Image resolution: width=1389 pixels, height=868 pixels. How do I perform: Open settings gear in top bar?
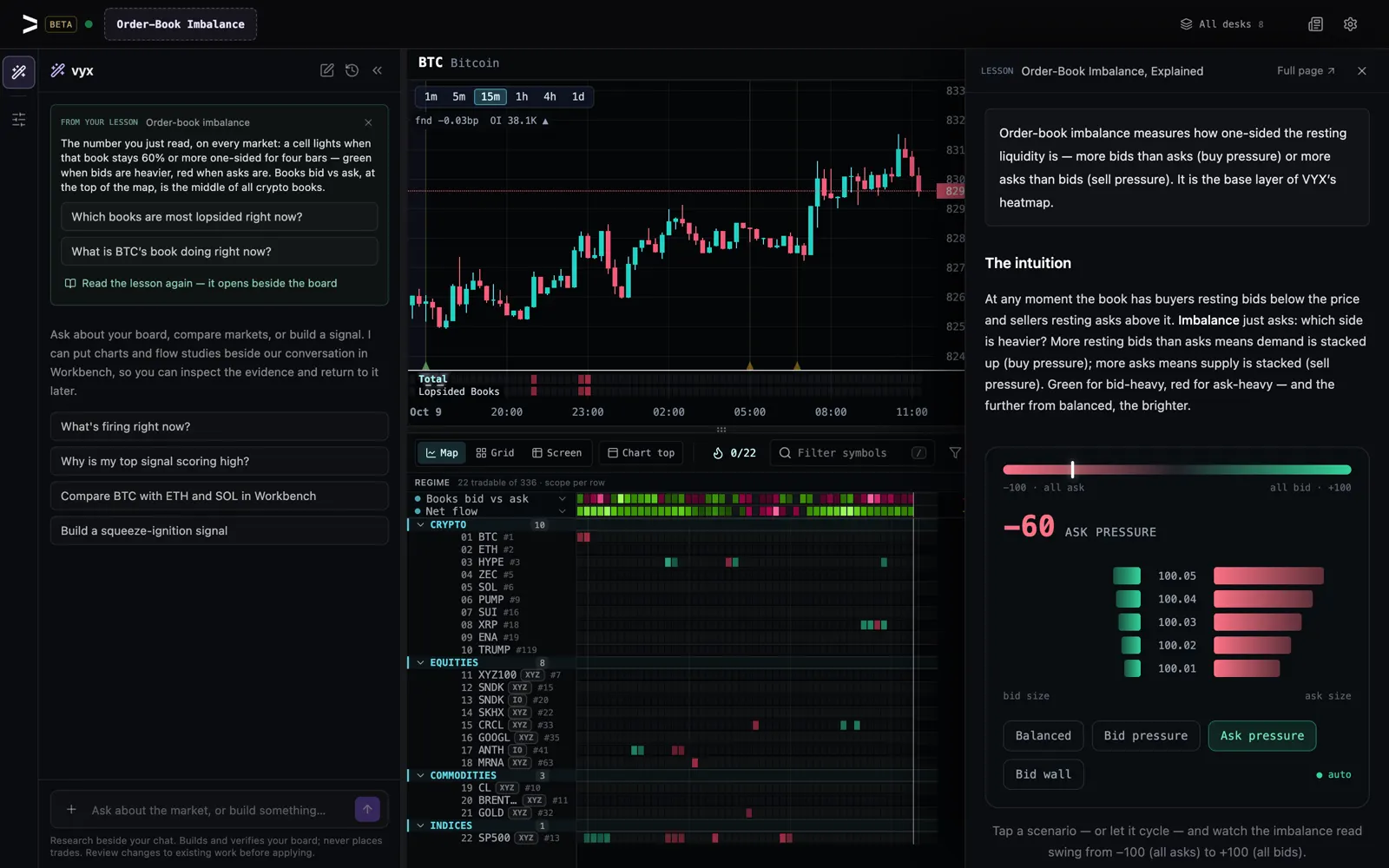pyautogui.click(x=1350, y=24)
